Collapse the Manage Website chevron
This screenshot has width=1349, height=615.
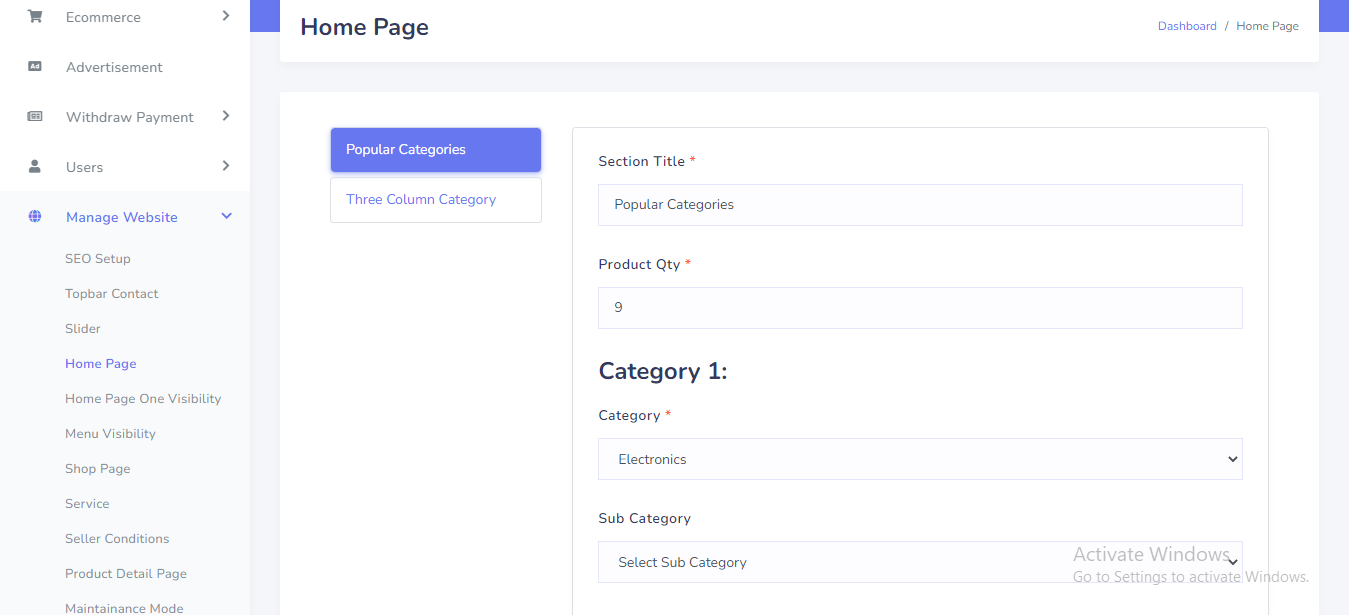[226, 216]
